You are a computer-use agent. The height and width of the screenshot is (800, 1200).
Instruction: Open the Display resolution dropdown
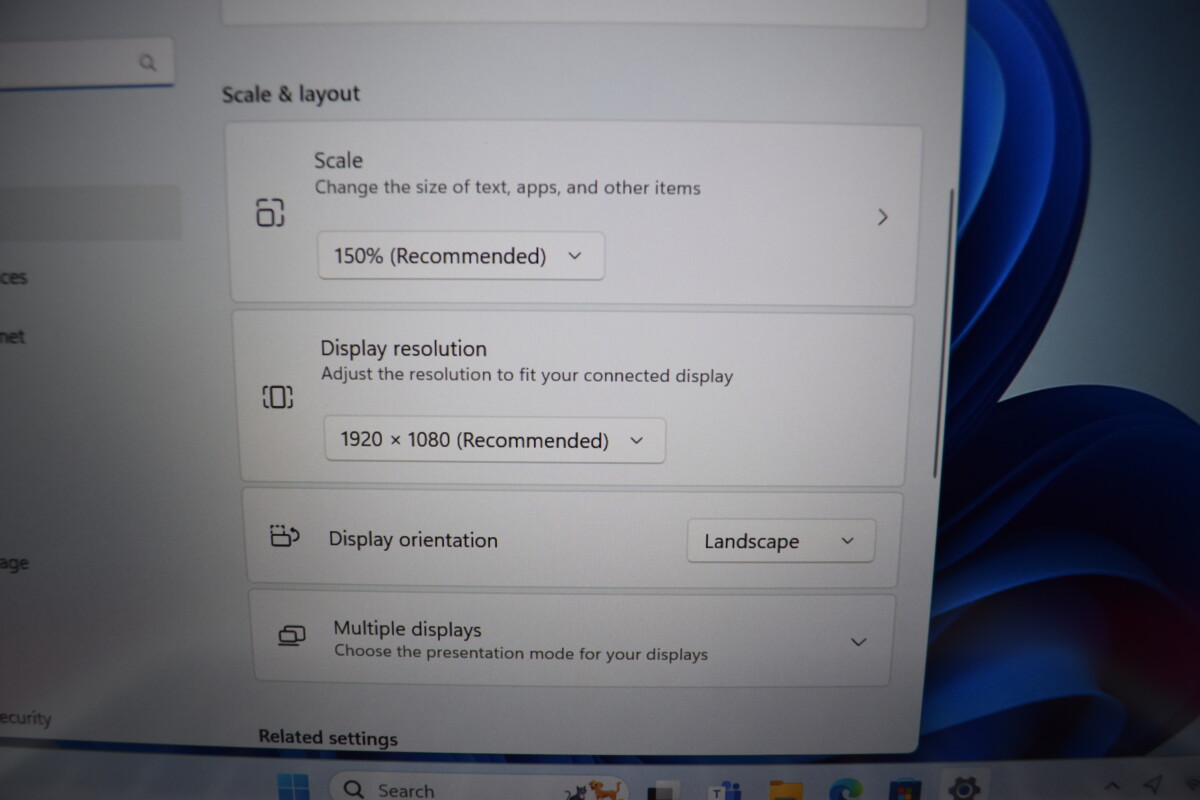point(495,440)
